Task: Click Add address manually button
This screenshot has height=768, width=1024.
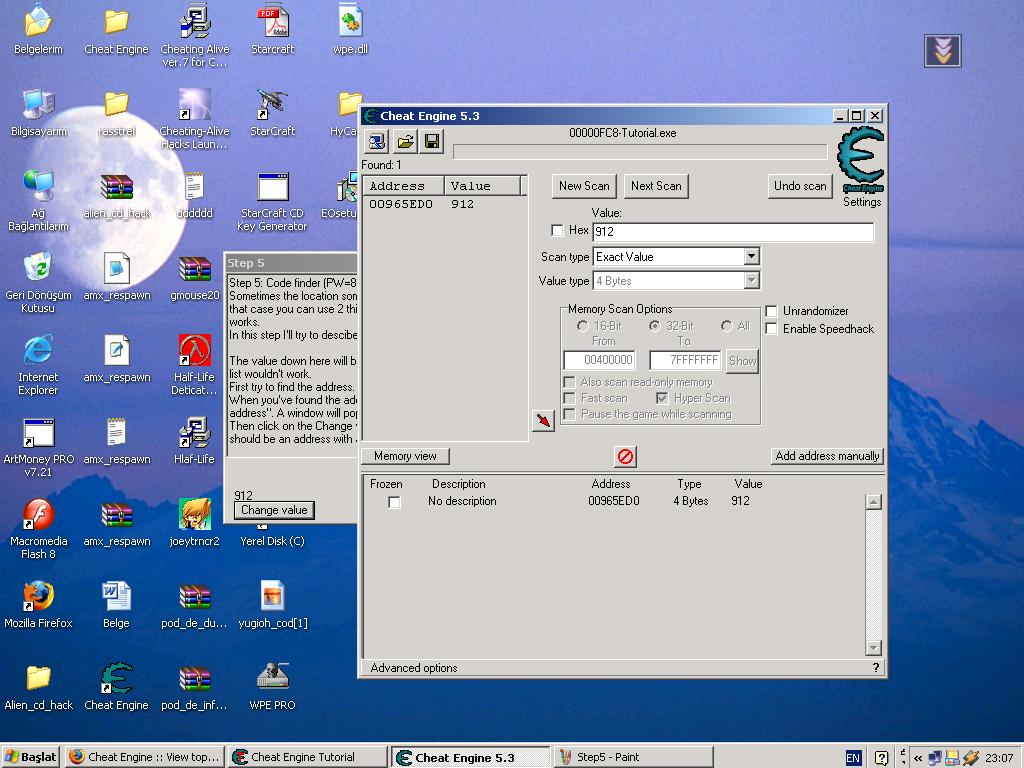Action: 827,456
